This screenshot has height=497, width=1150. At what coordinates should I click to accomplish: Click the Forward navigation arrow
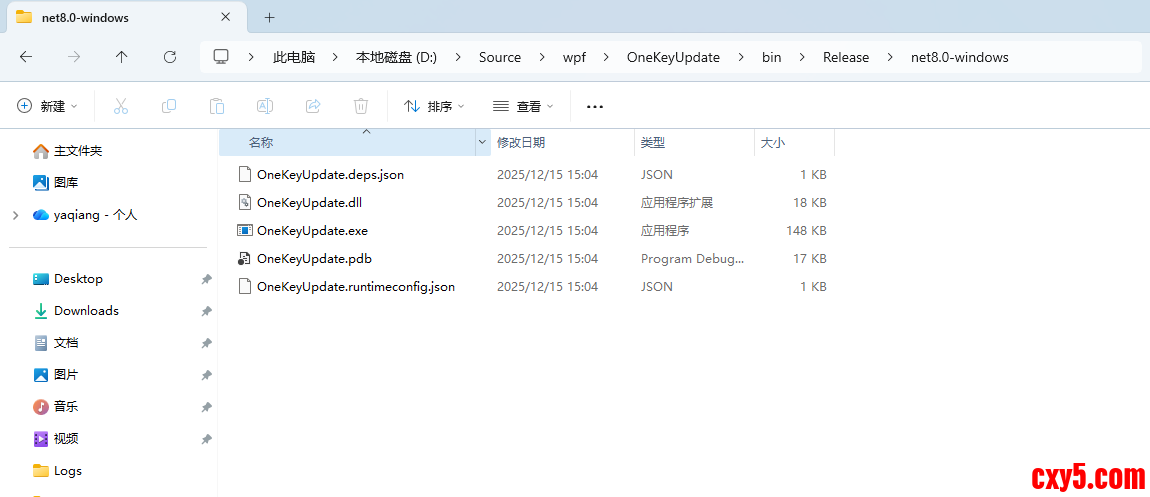pyautogui.click(x=73, y=57)
